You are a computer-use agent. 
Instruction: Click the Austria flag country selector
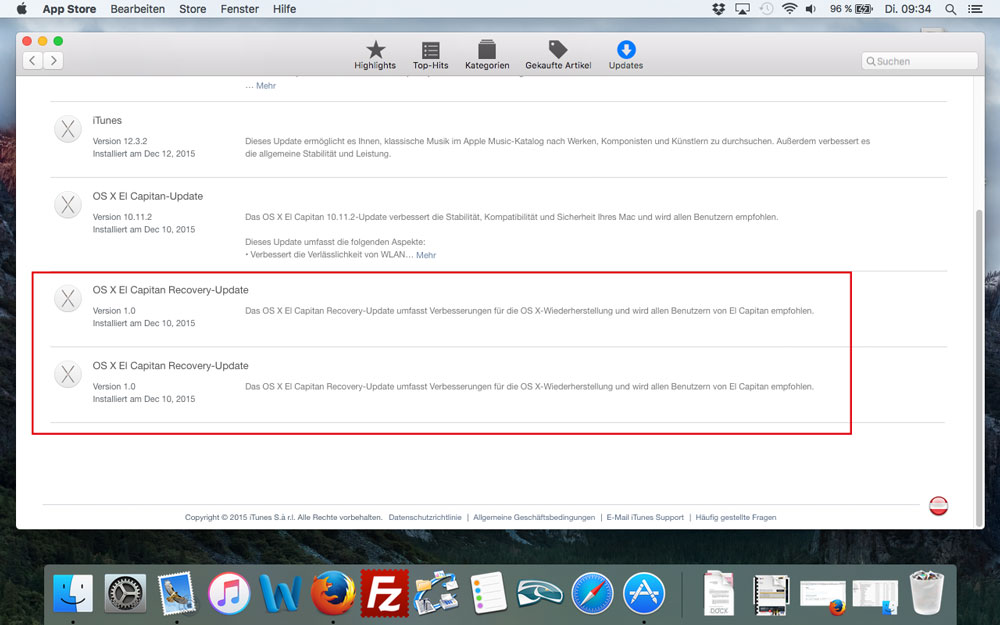[938, 506]
